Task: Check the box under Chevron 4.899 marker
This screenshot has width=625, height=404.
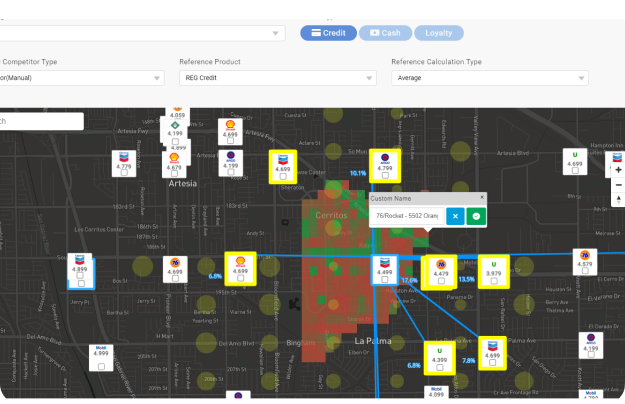Action: tap(80, 283)
